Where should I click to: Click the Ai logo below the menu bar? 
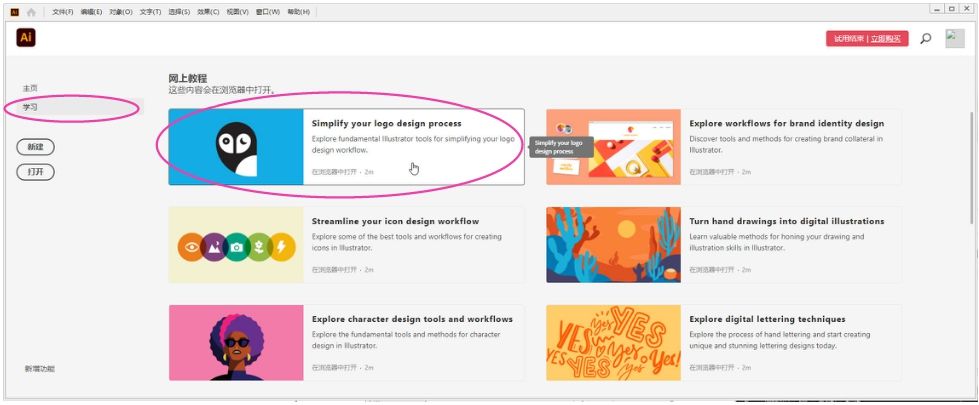(26, 37)
